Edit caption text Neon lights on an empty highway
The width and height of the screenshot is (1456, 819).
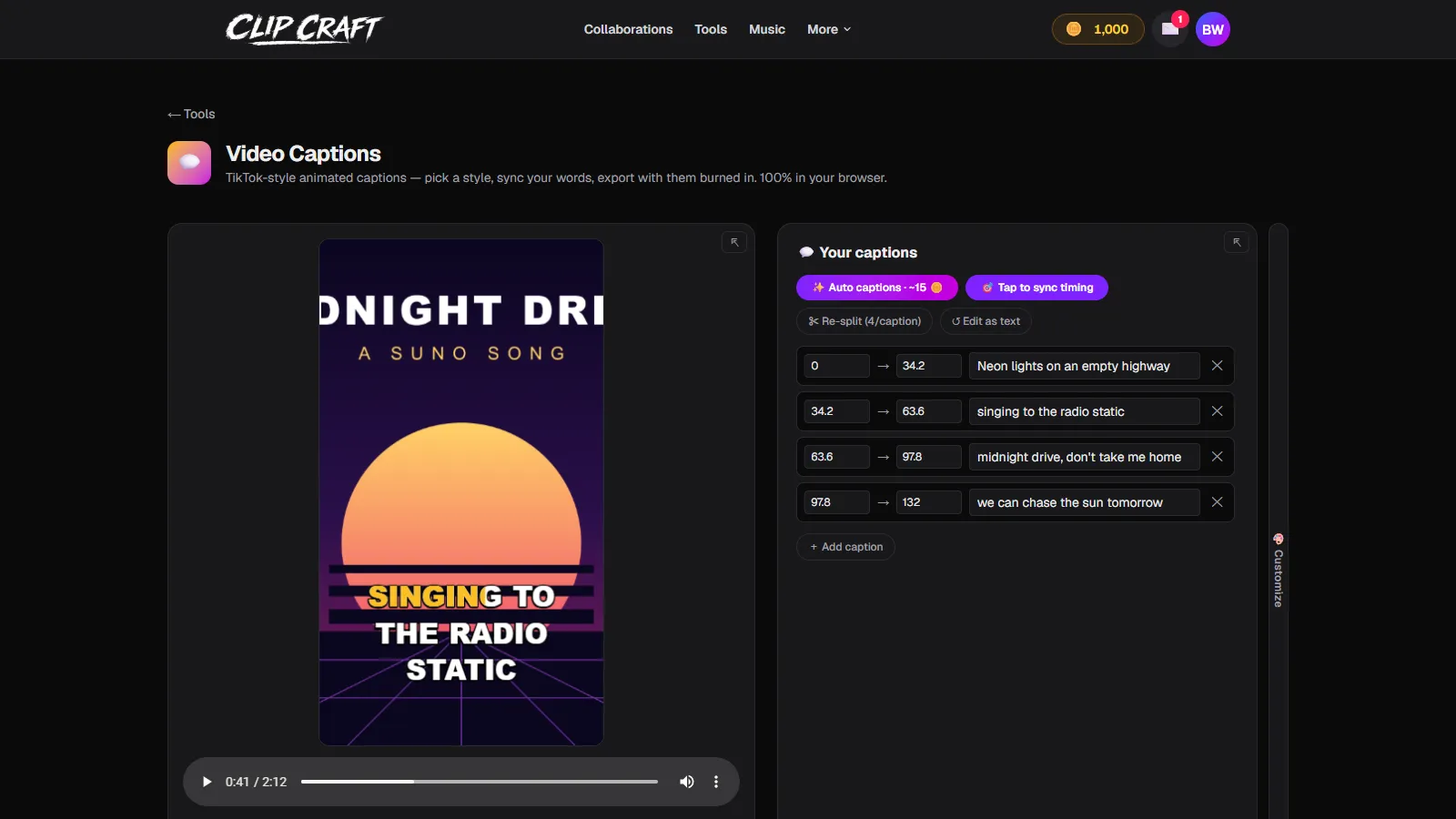pos(1084,366)
